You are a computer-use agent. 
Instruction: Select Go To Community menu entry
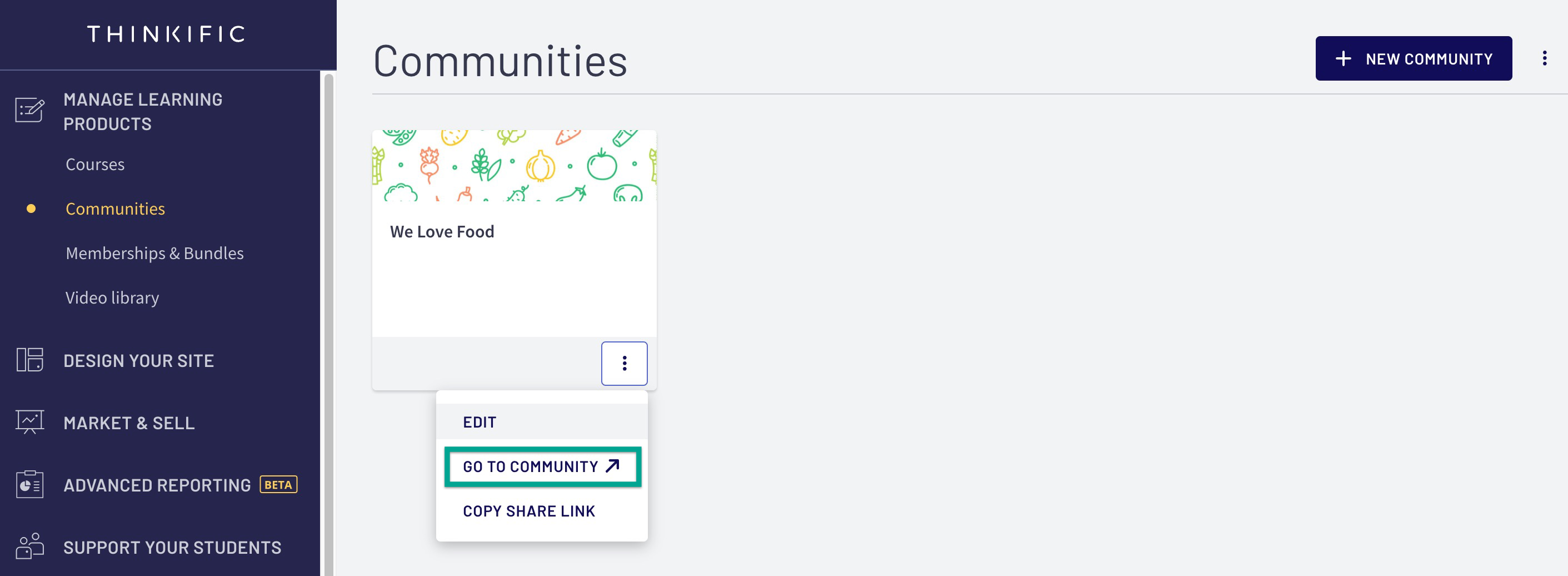tap(542, 466)
